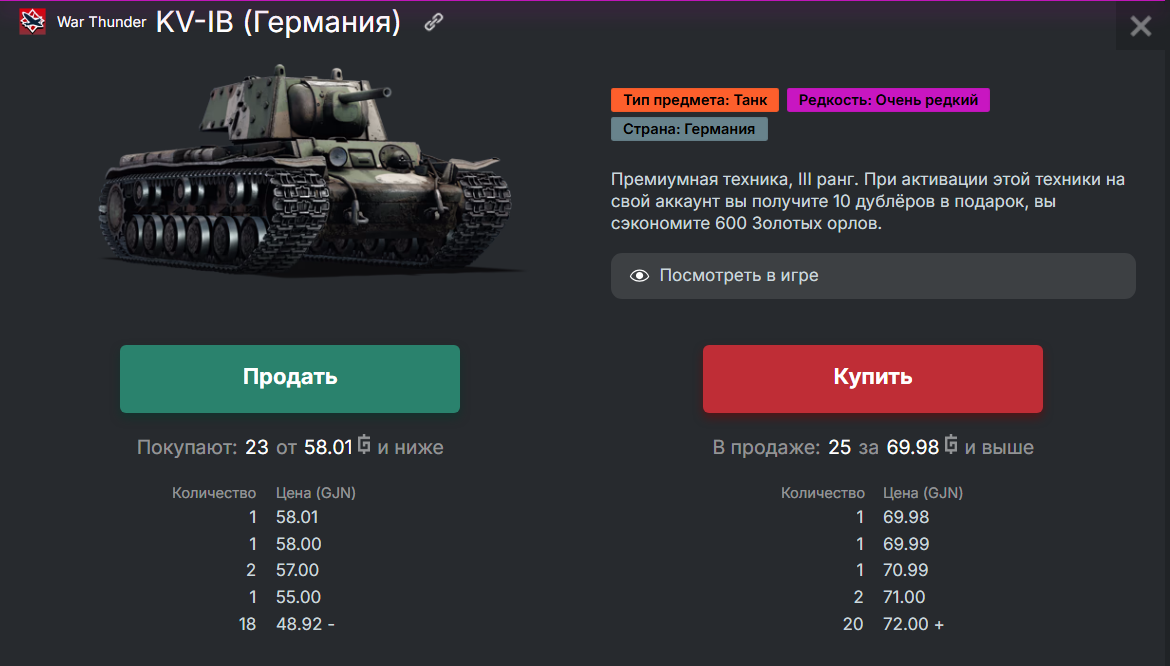Click the War Thunder logo icon
Viewport: 1170px width, 666px height.
[x=32, y=22]
